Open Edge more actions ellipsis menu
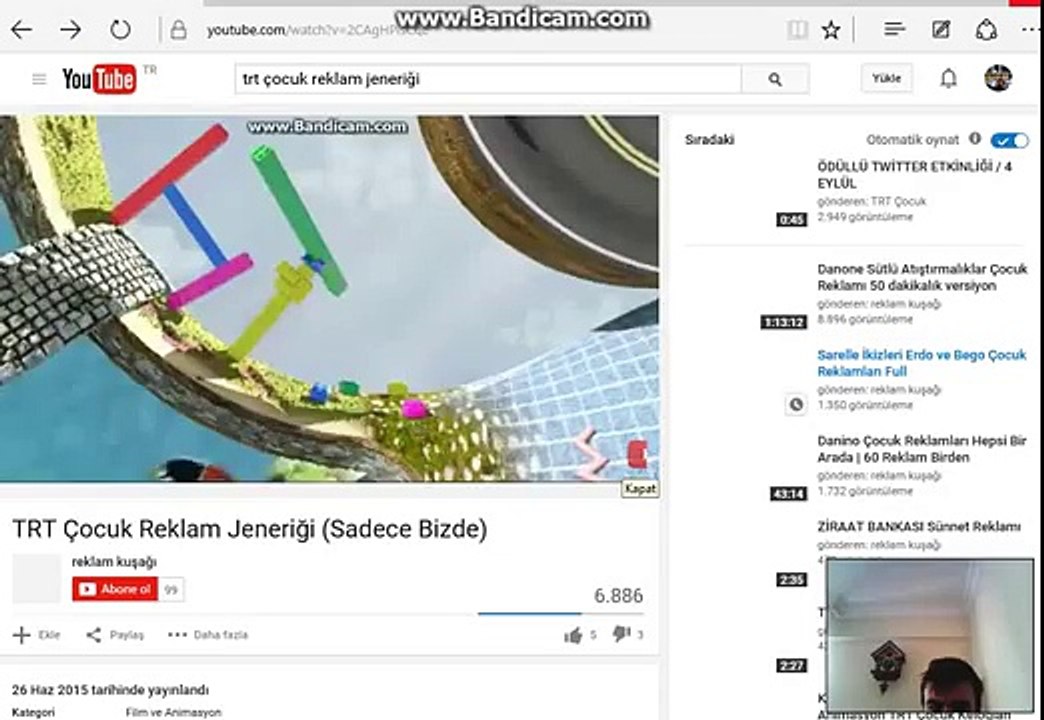This screenshot has width=1044, height=720. click(x=1030, y=29)
